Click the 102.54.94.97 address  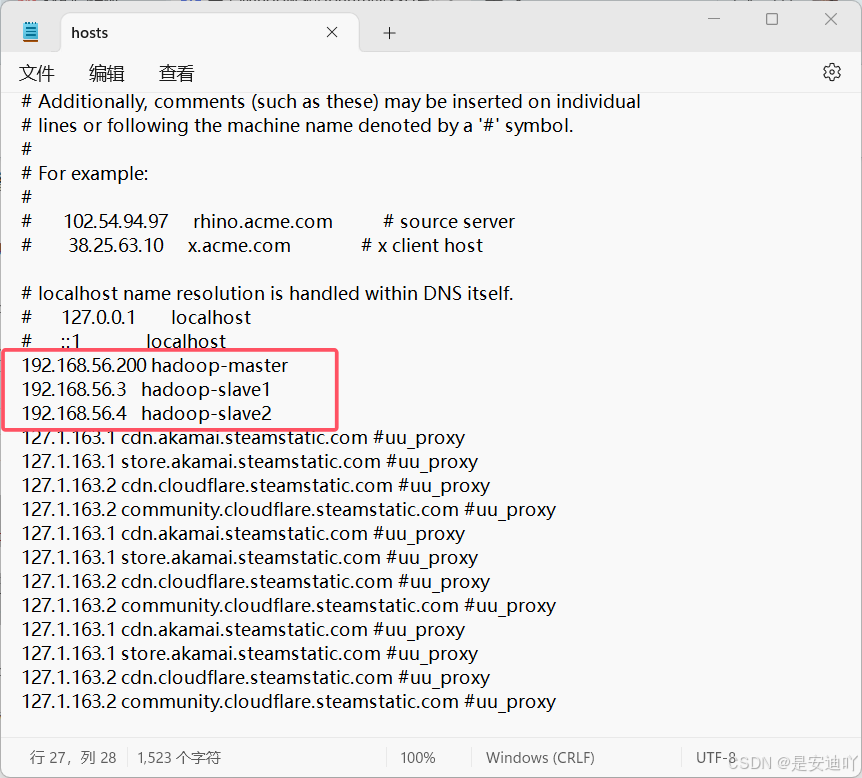coord(116,222)
